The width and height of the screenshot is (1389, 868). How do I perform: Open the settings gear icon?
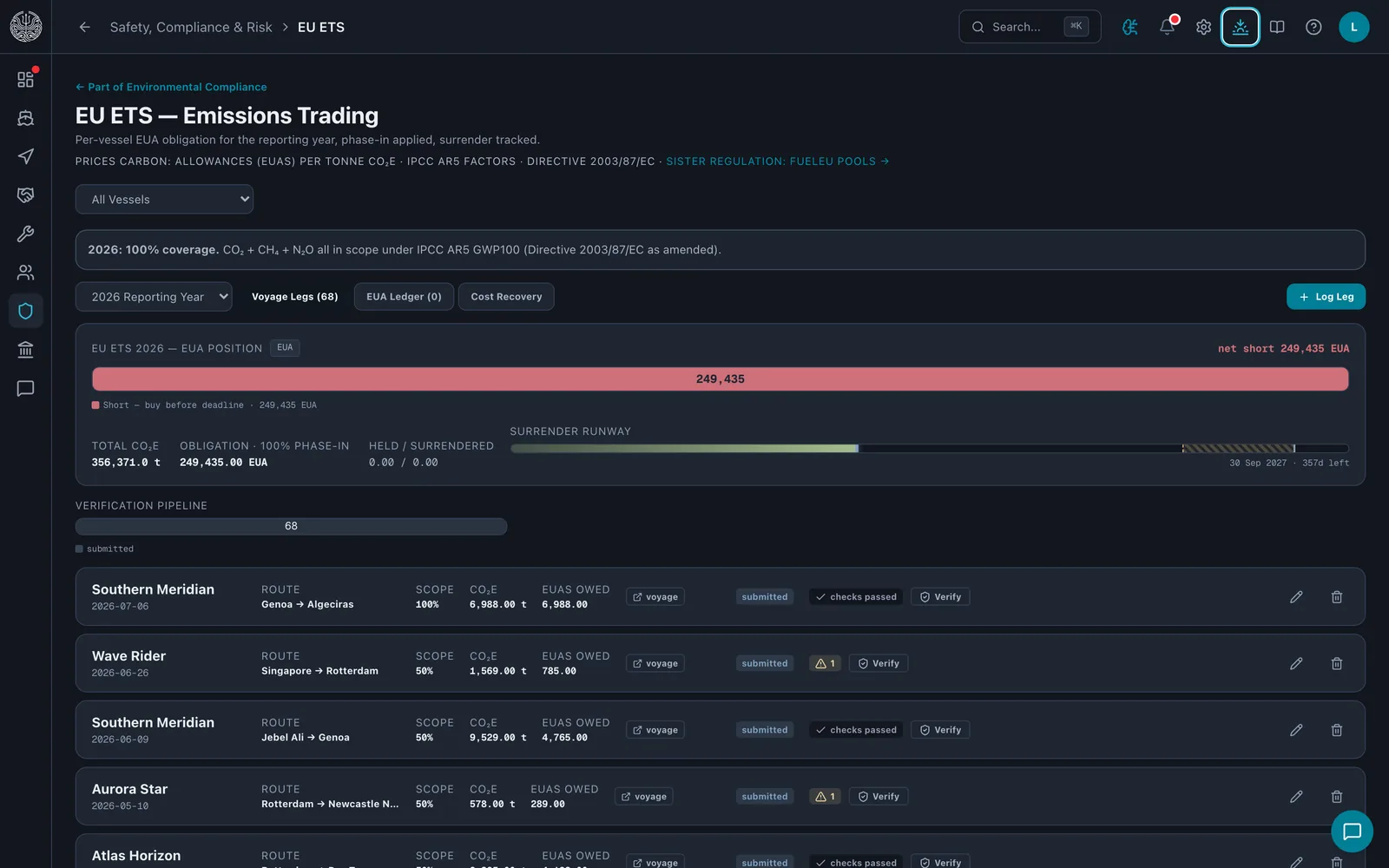click(x=1203, y=27)
